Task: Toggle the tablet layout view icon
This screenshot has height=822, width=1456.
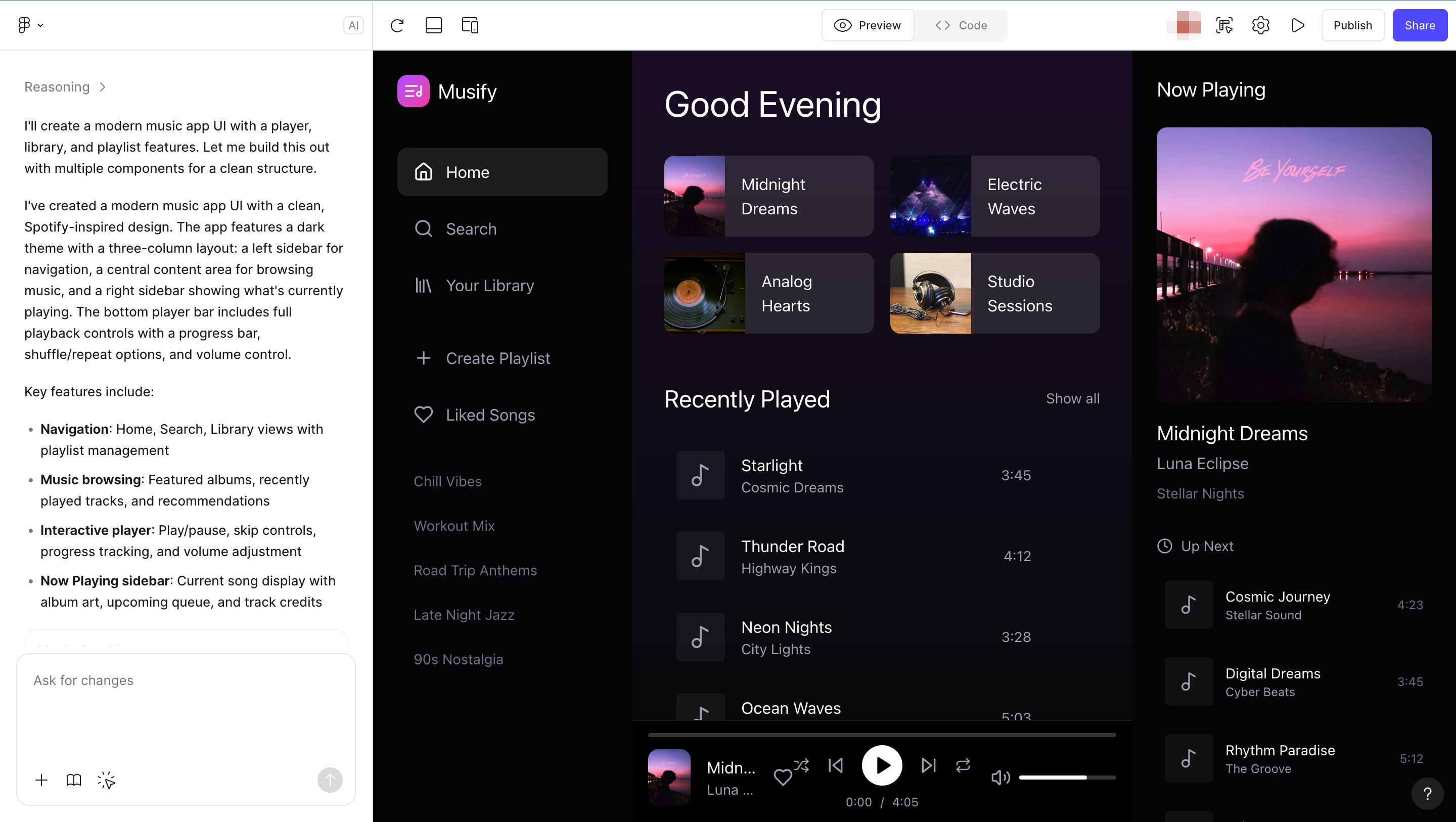Action: [x=434, y=25]
